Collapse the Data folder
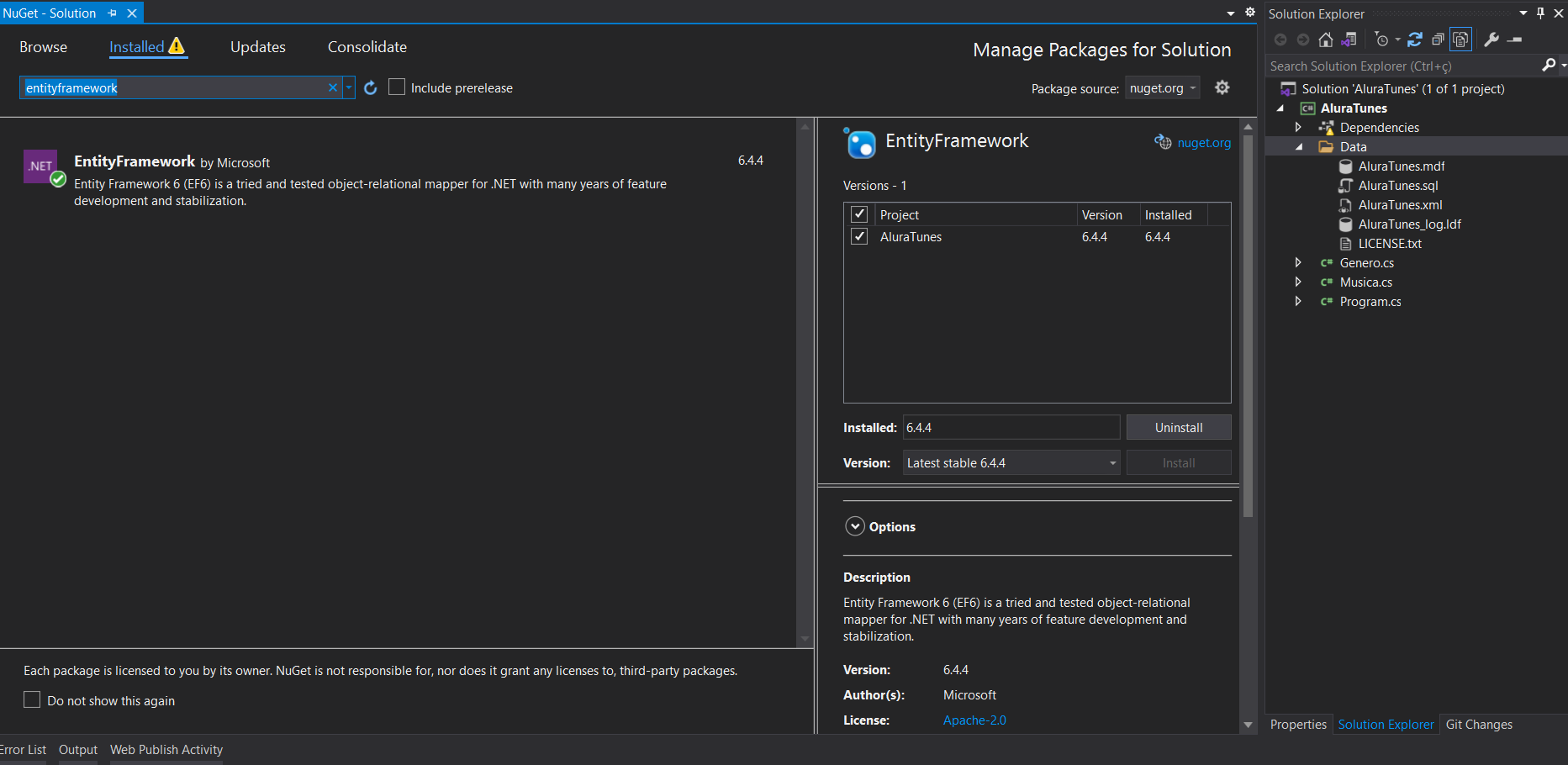This screenshot has width=1568, height=765. [x=1299, y=147]
